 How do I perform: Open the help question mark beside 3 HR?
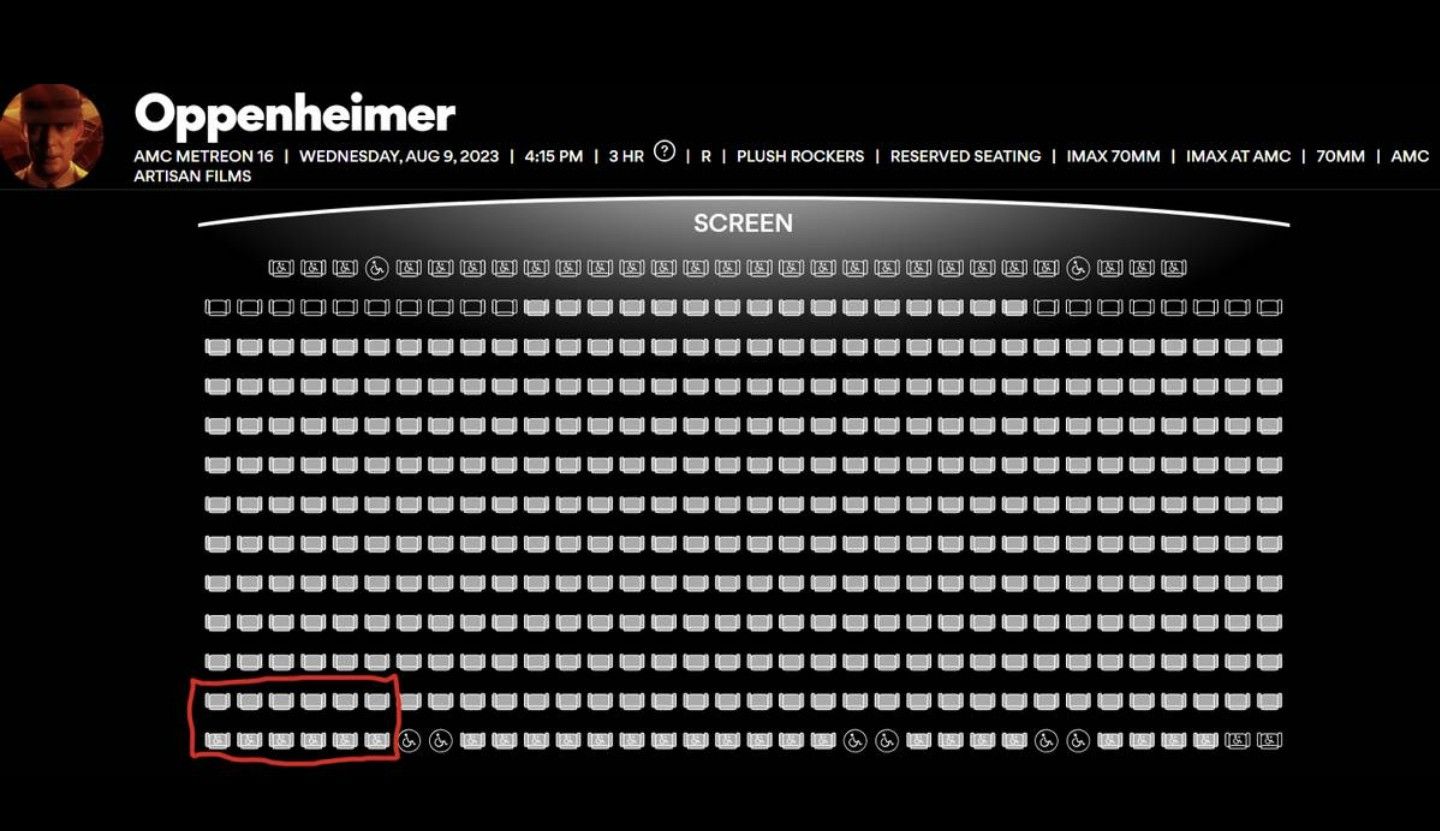[x=664, y=152]
